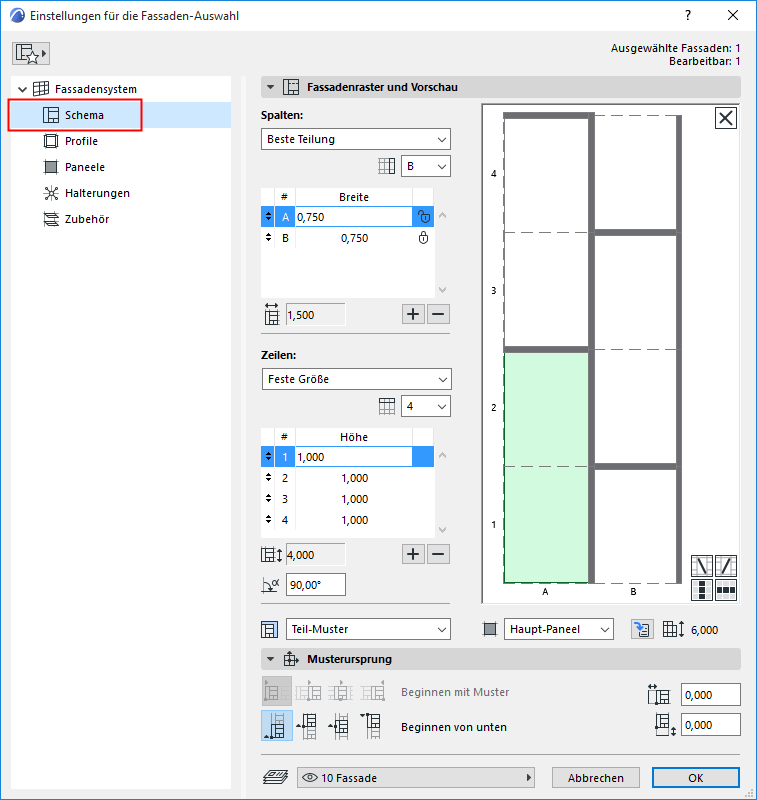Screen dimensions: 757x800
Task: Select the second vertical origin icon
Action: pos(308,726)
